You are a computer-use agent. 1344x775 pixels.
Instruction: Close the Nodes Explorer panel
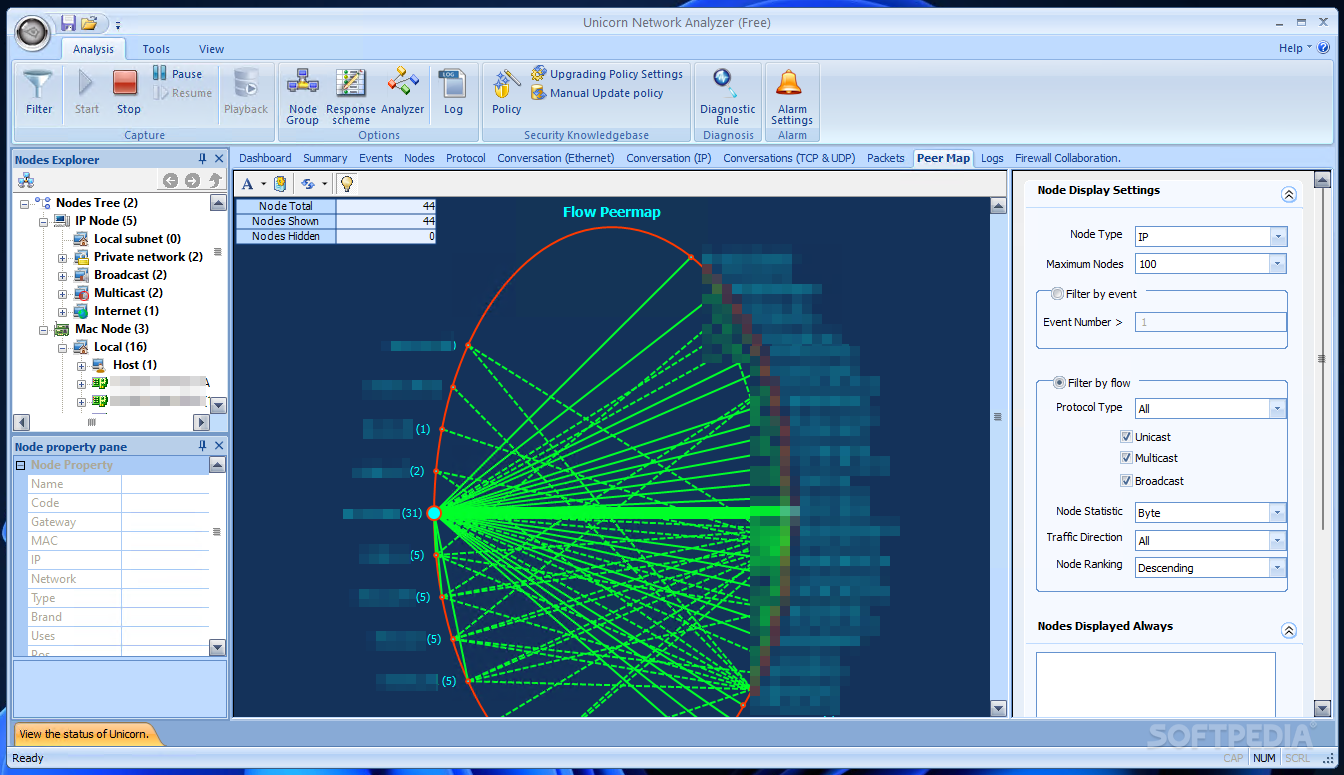click(x=219, y=159)
